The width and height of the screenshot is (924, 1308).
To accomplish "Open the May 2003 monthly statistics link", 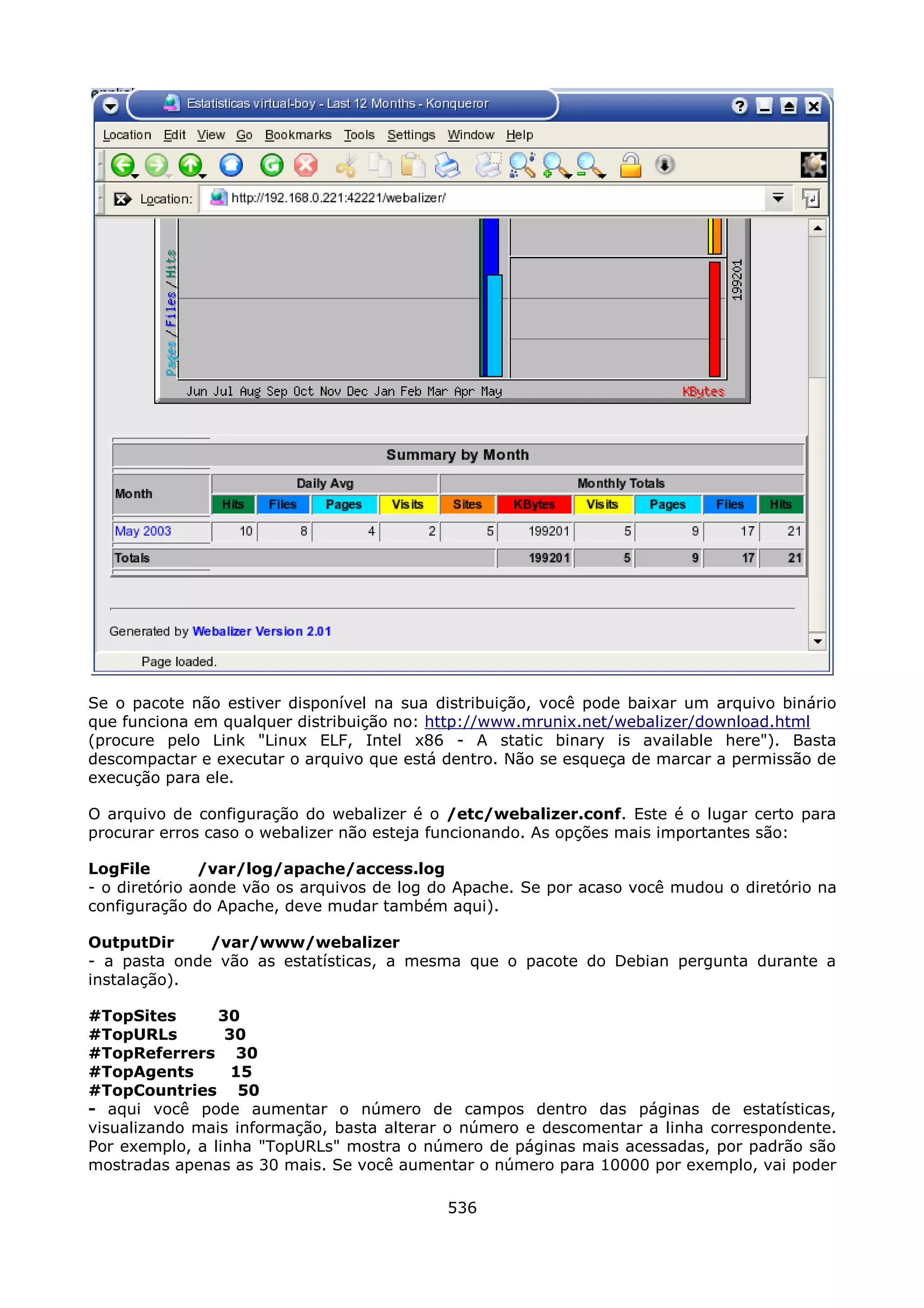I will [143, 531].
